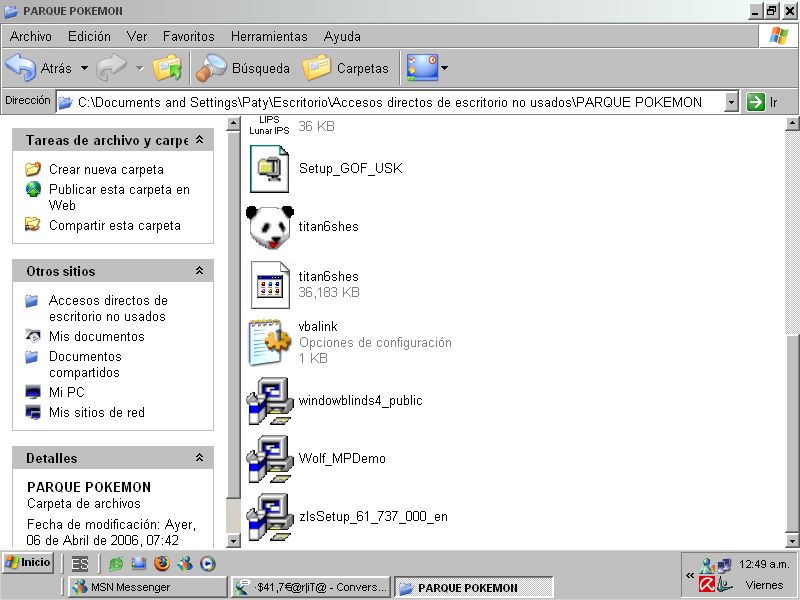Select the Lunar IPS file icon
This screenshot has height=600, width=800.
[x=269, y=125]
